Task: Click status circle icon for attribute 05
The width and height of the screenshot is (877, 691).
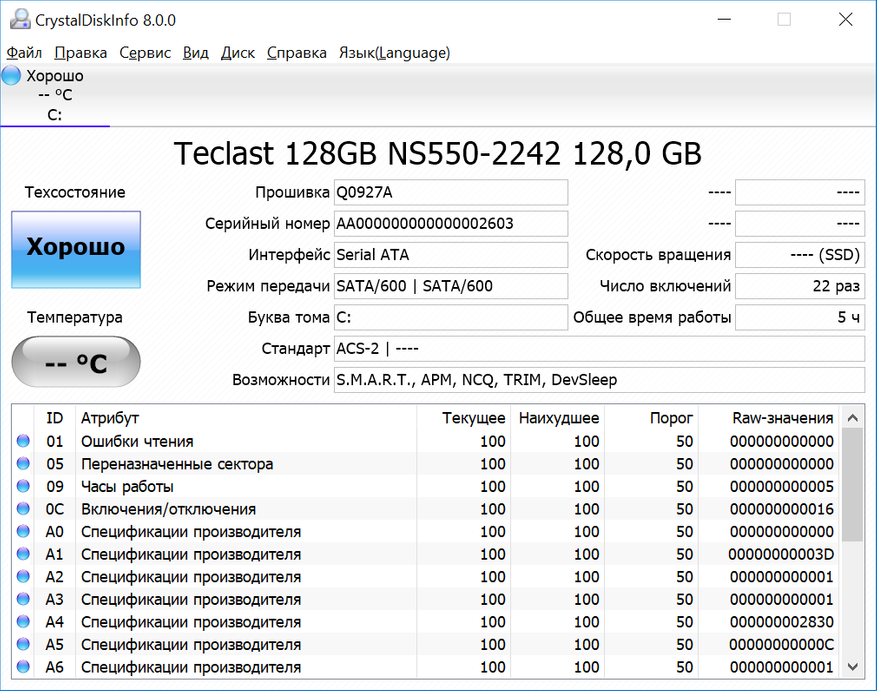Action: click(x=24, y=464)
